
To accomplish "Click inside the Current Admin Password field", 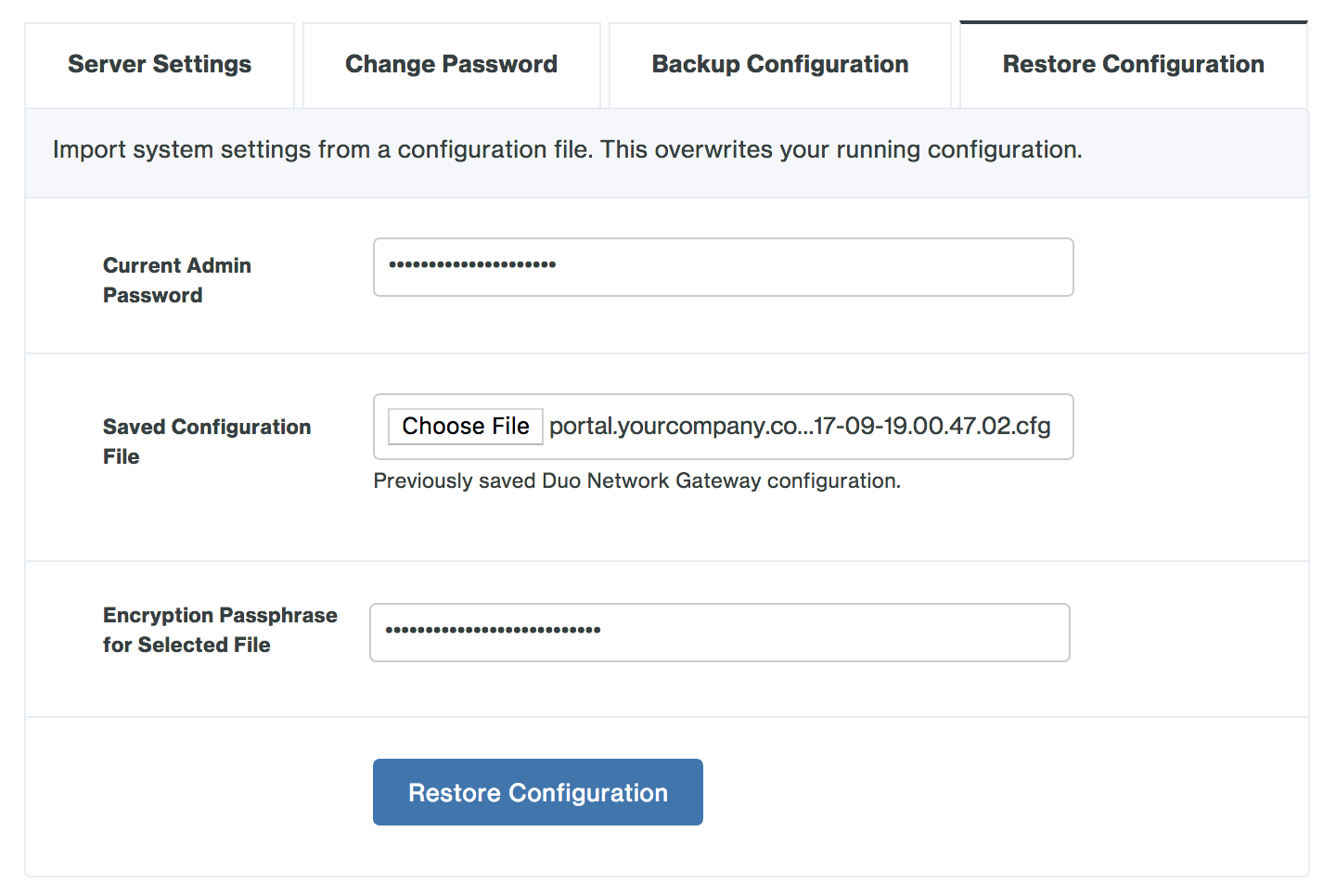I will (723, 267).
